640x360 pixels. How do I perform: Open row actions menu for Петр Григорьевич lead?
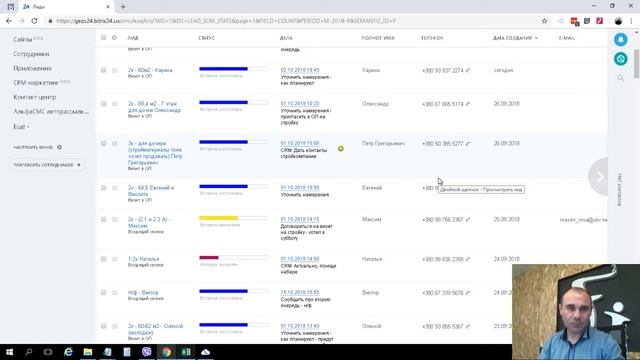coord(115,144)
